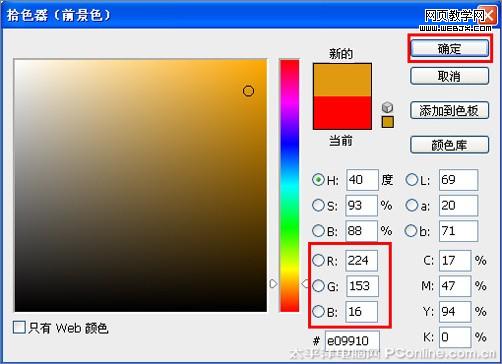The width and height of the screenshot is (502, 364).
Task: Click the 添加到色板 button
Action: pyautogui.click(x=449, y=110)
